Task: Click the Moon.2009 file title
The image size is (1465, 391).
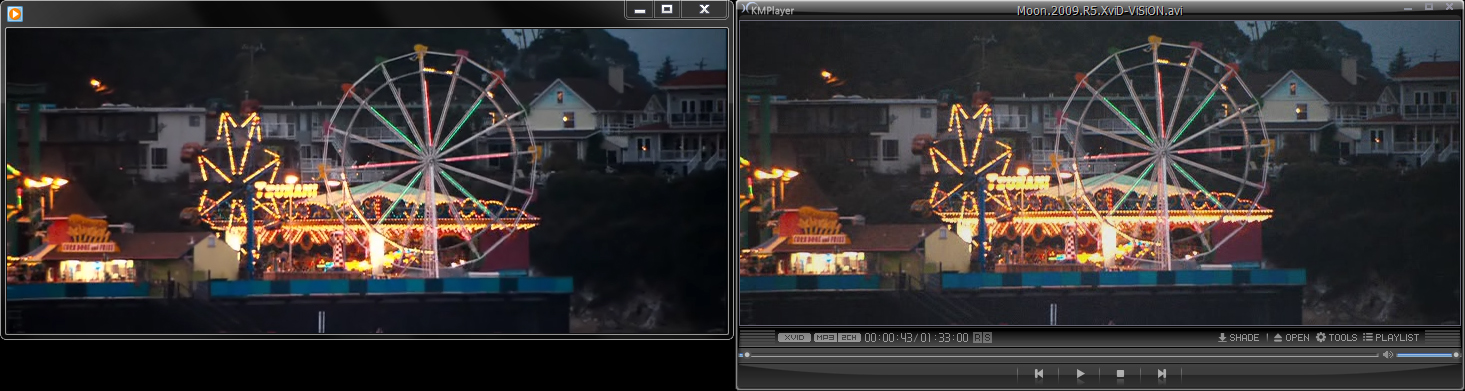Action: [x=1099, y=10]
